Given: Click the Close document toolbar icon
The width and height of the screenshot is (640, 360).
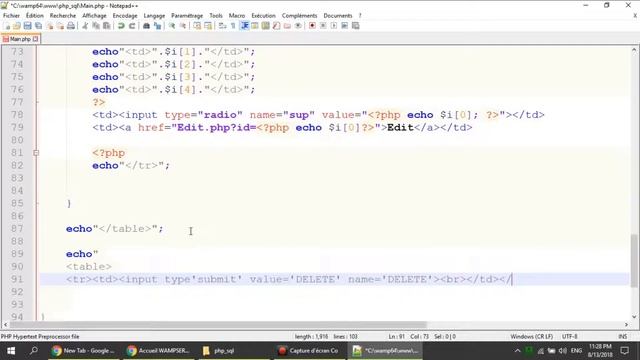Looking at the screenshot, I should click(x=49, y=26).
